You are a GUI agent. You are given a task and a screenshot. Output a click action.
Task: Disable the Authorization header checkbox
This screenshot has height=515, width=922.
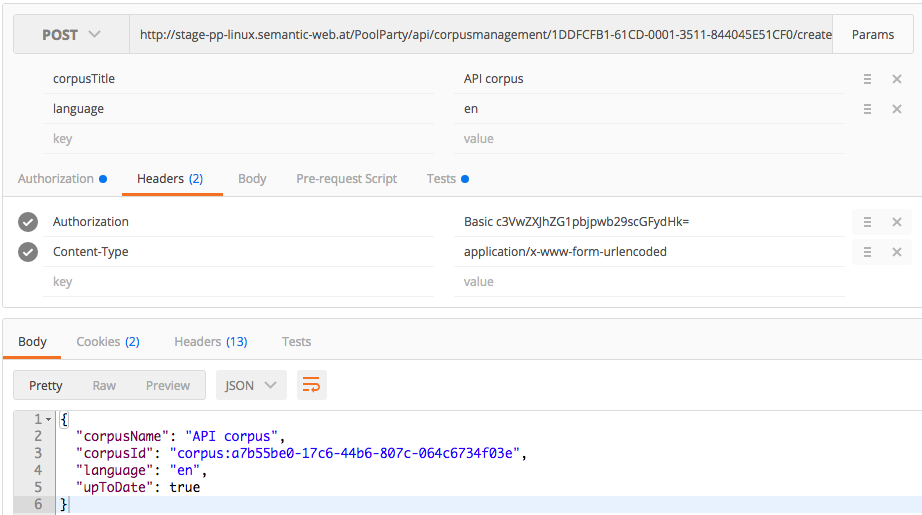28,222
